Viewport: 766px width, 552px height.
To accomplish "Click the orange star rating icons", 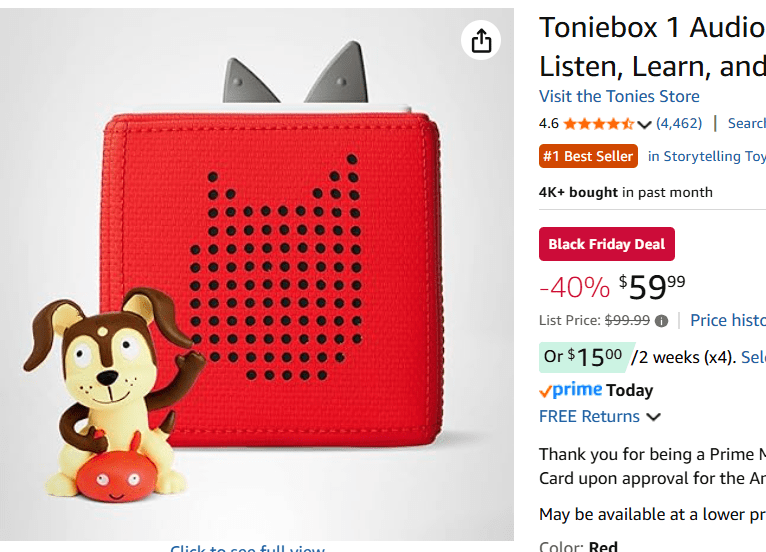I will point(598,124).
